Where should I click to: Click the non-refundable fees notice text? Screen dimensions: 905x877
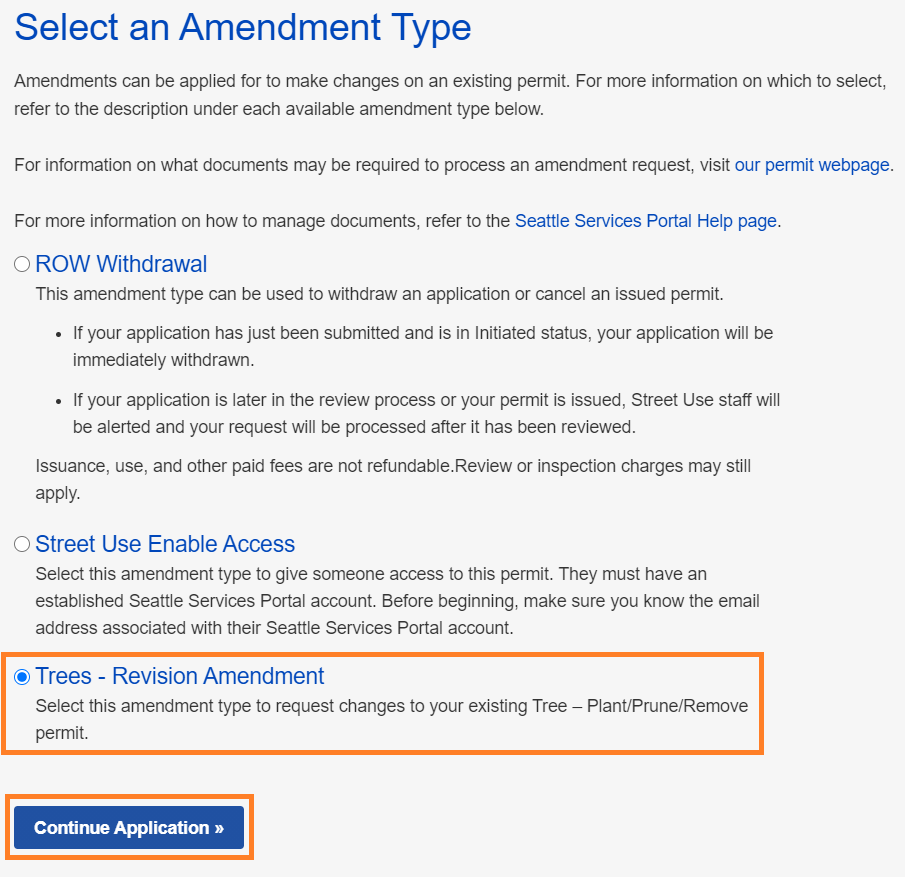(393, 479)
